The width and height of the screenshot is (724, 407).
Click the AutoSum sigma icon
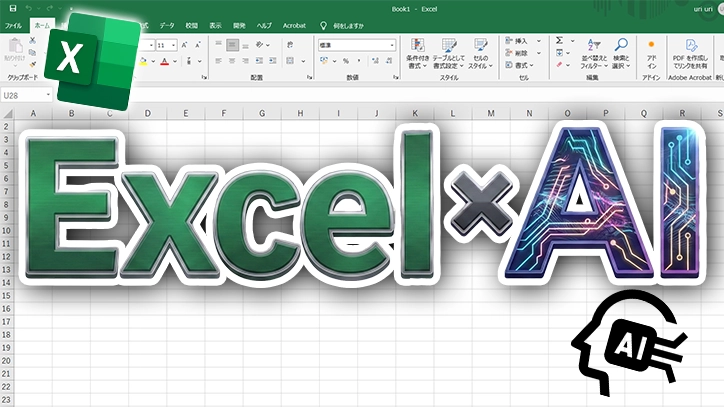coord(560,41)
